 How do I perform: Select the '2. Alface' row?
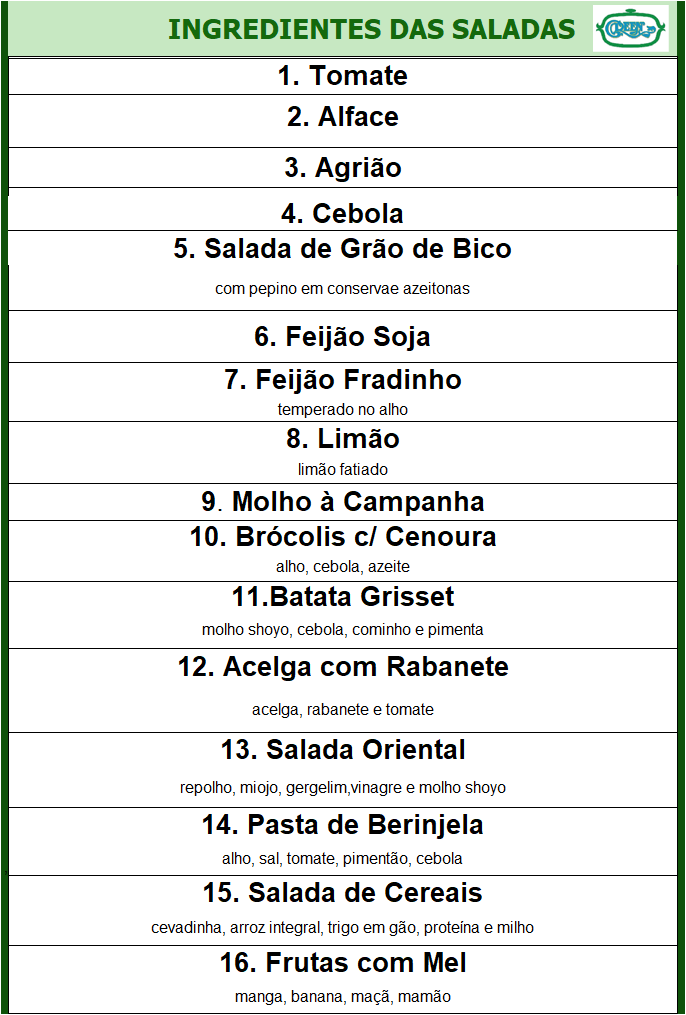click(x=342, y=121)
